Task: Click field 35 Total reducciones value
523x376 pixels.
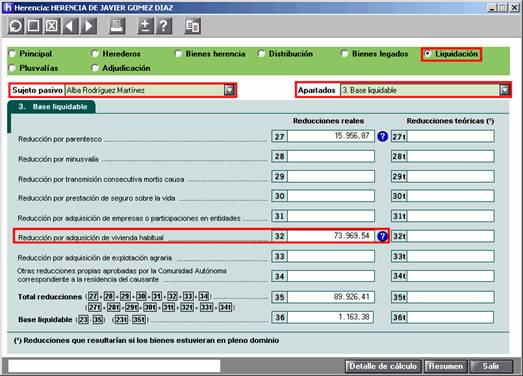Action: [331, 297]
